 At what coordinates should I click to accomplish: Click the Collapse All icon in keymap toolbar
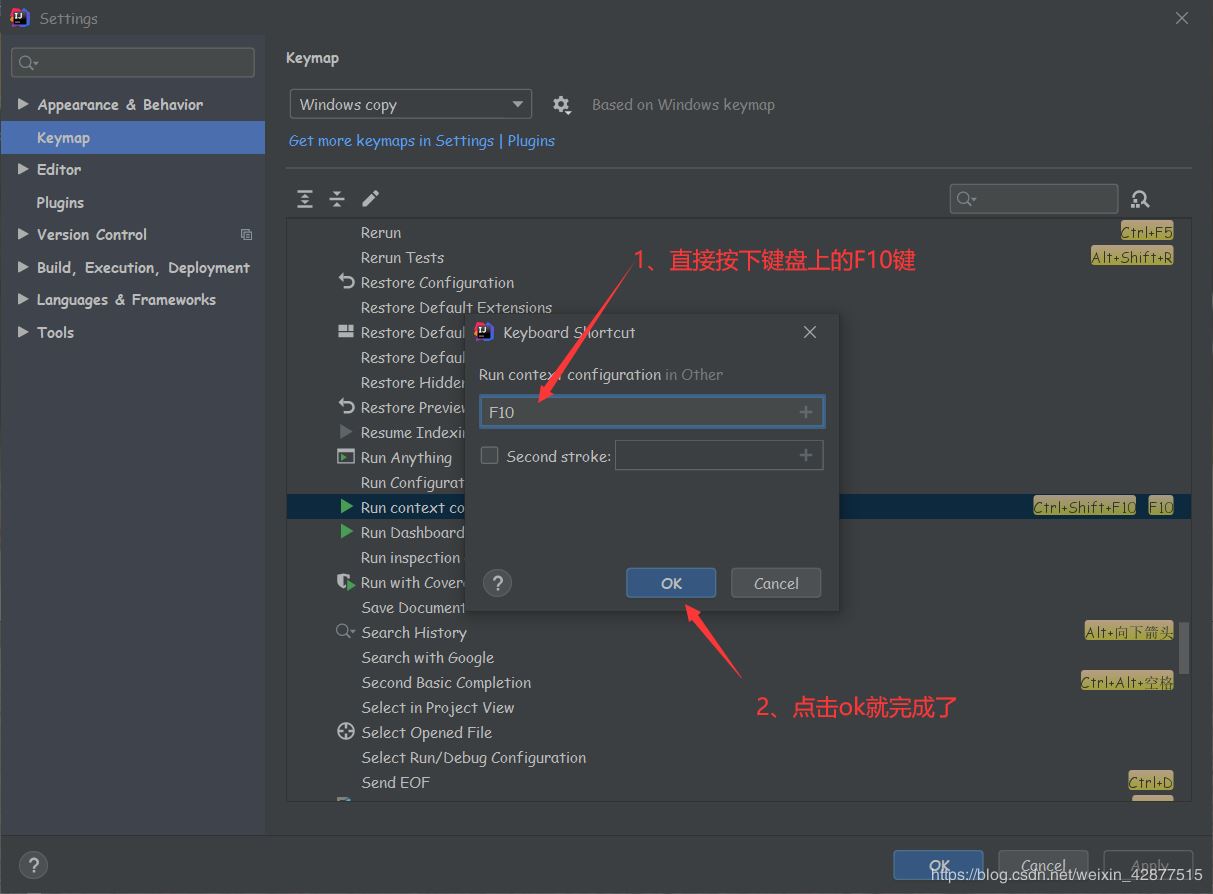tap(337, 199)
